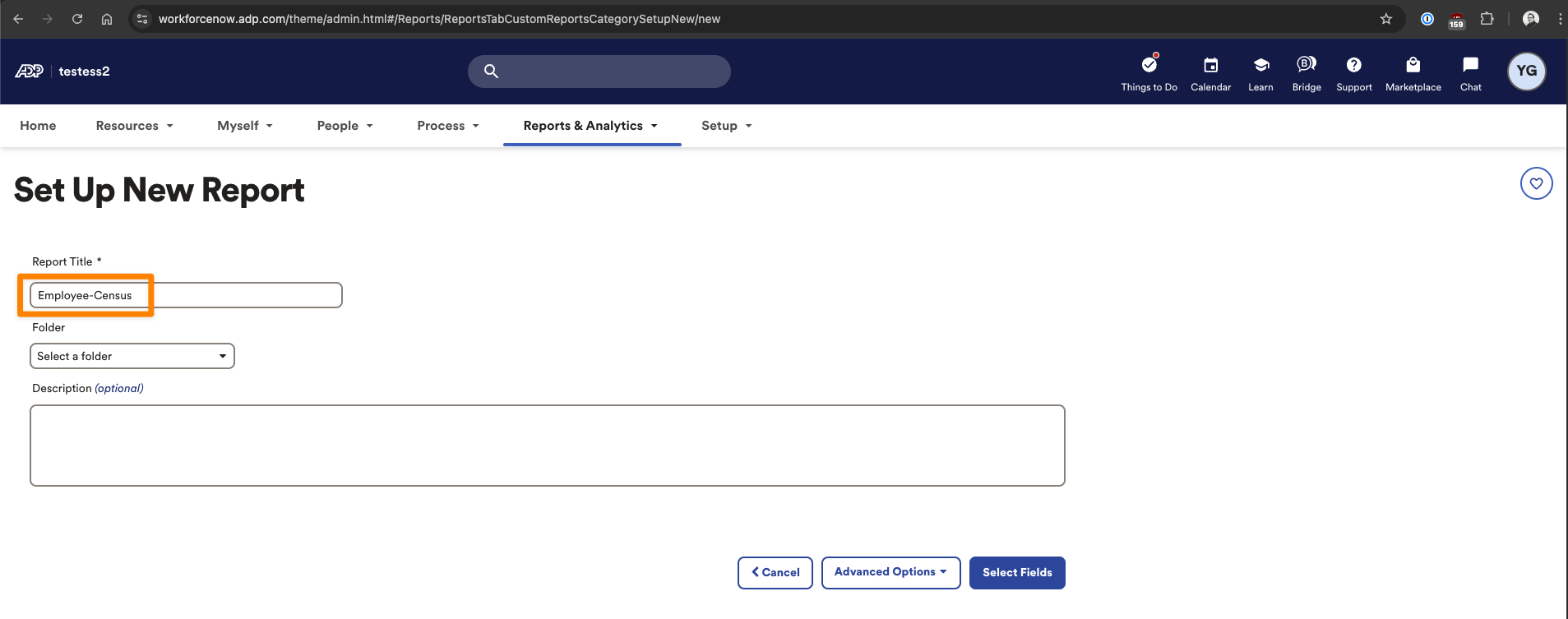The height and width of the screenshot is (619, 1568).
Task: Open the Support question mark icon
Action: coord(1354,65)
